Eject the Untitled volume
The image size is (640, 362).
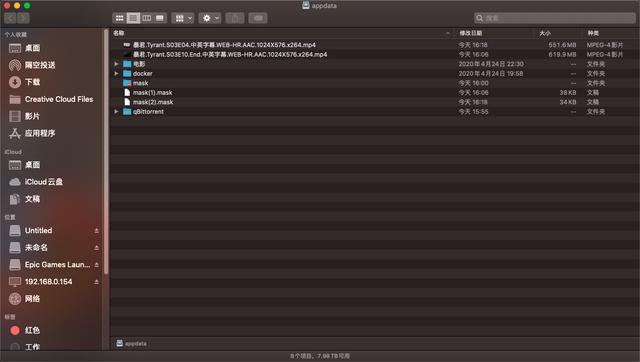tap(96, 231)
